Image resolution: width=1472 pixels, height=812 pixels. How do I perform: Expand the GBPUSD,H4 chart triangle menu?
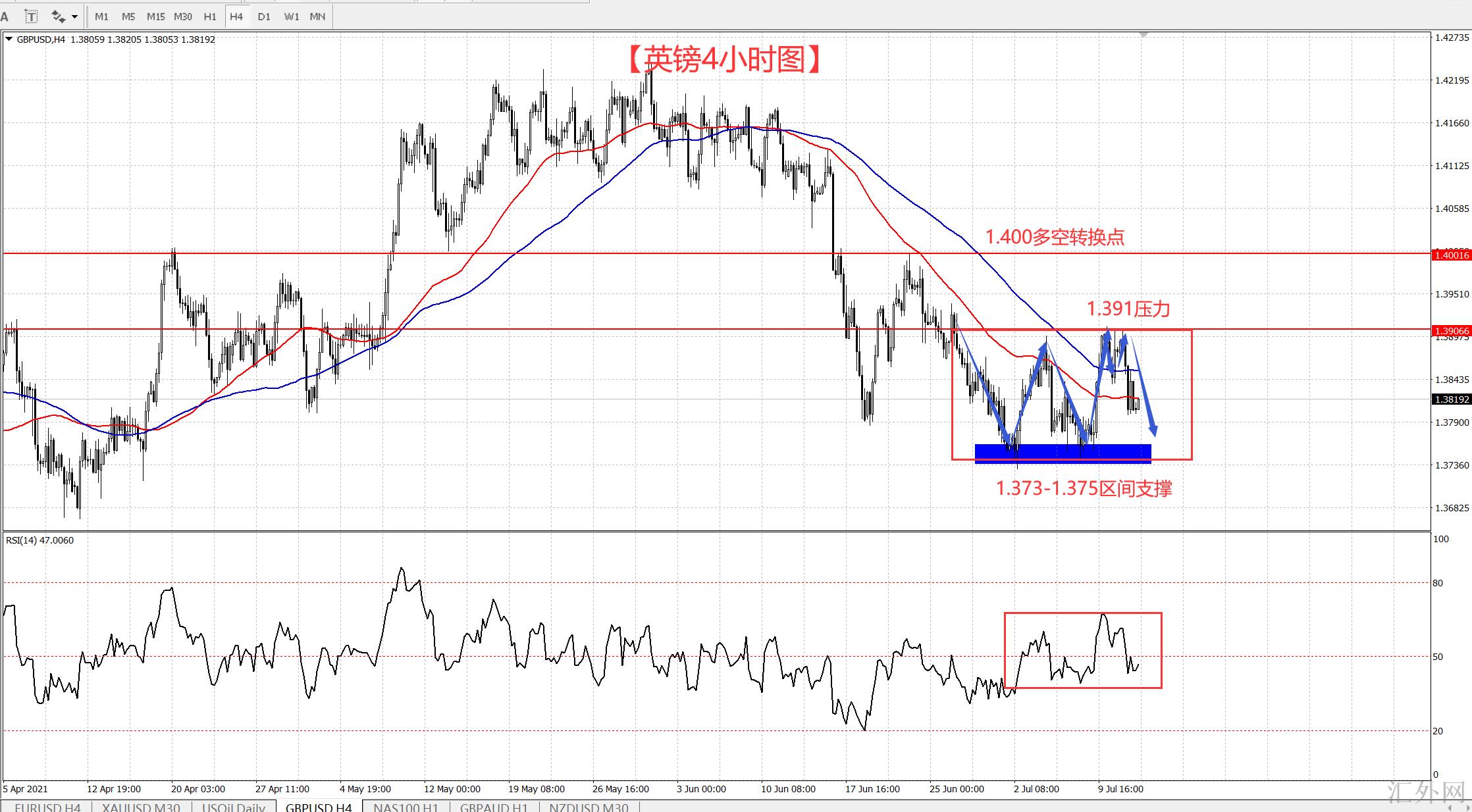[9, 39]
